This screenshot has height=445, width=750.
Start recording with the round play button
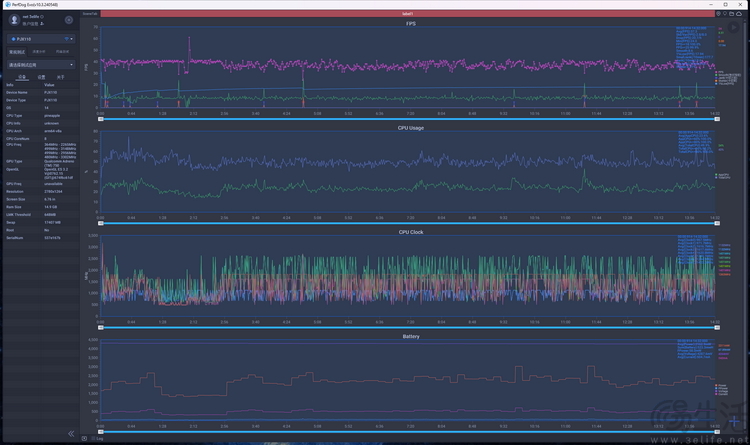tap(733, 28)
